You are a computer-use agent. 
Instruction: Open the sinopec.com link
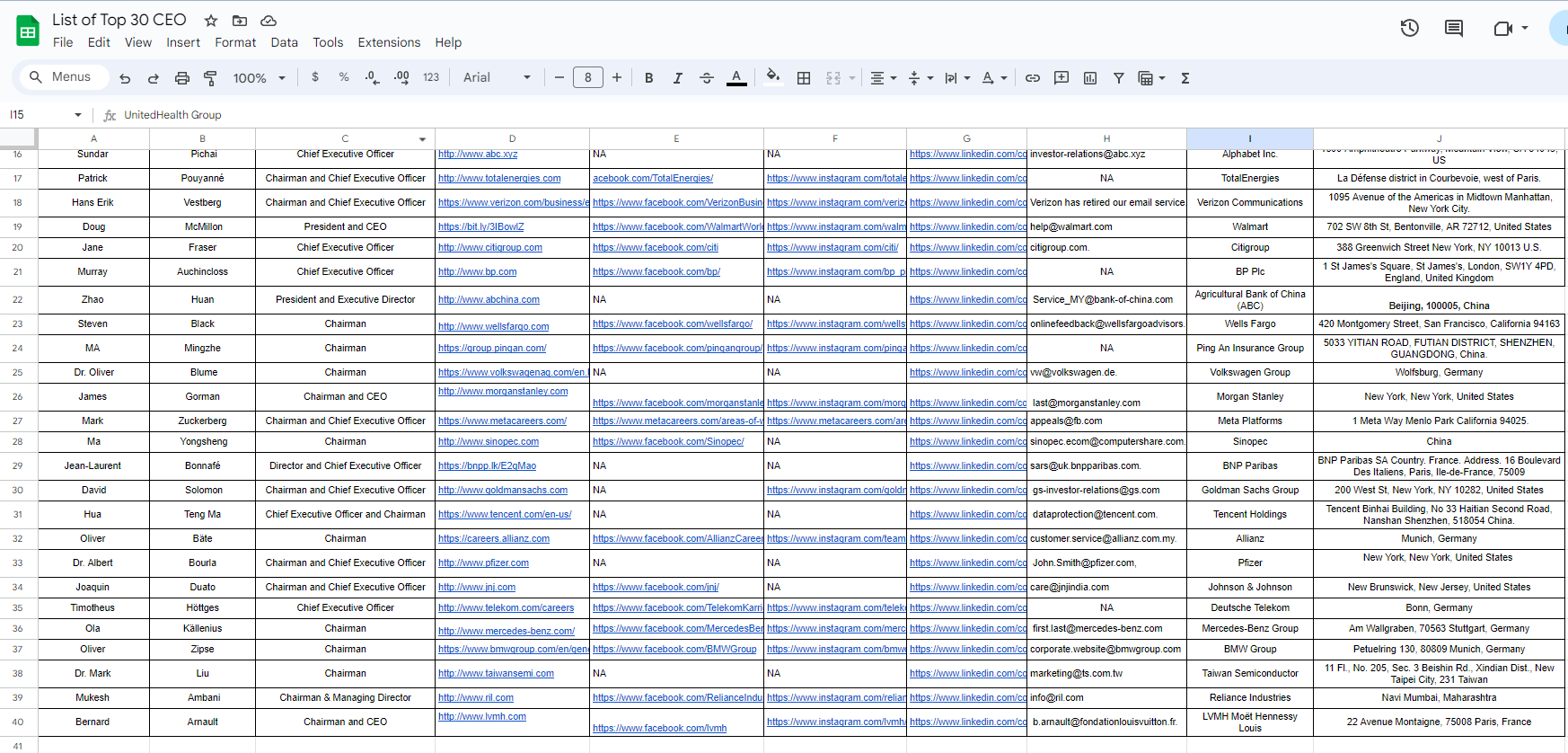click(489, 442)
